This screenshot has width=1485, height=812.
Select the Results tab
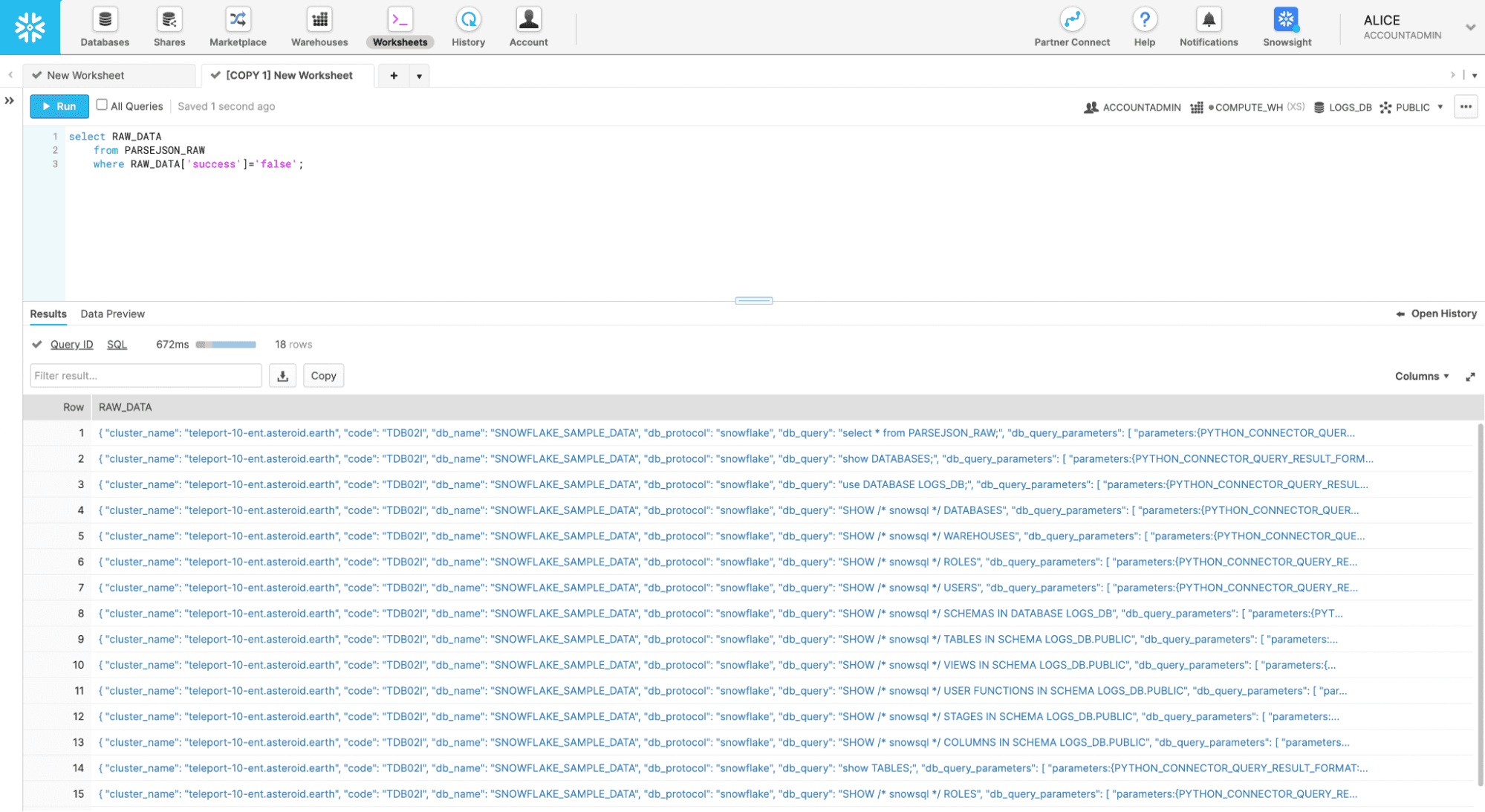coord(47,313)
